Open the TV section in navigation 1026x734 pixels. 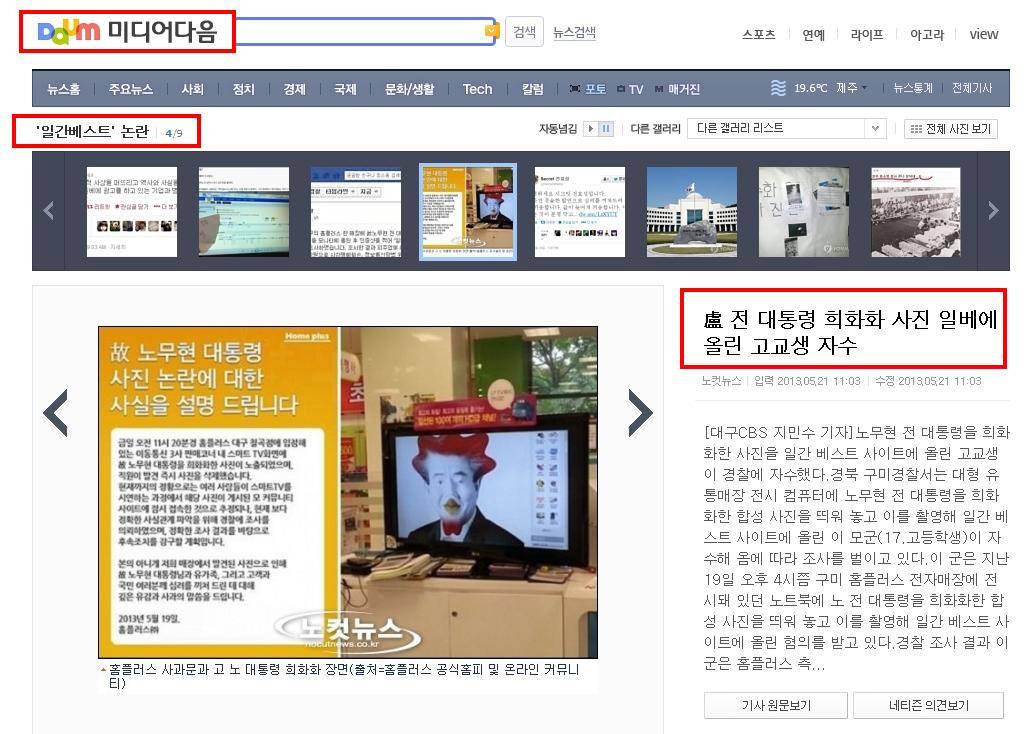coord(630,89)
